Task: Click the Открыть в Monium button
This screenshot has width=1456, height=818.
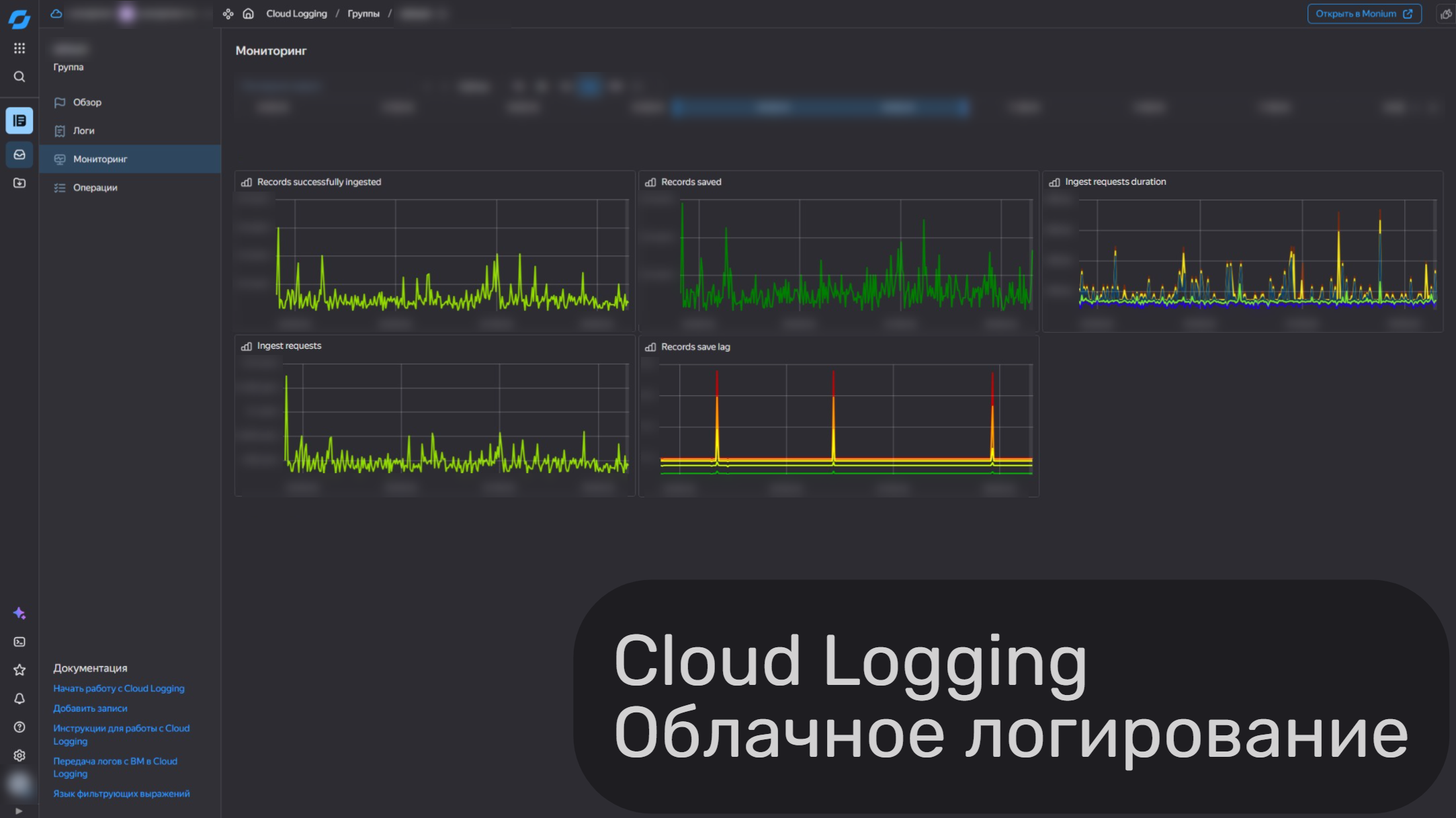Action: coord(1364,13)
